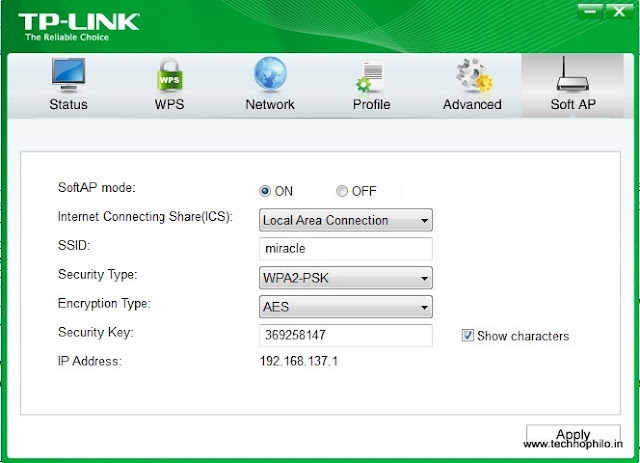Screen dimensions: 640x463
Task: Uncheck the Show characters checkbox
Action: [x=467, y=336]
